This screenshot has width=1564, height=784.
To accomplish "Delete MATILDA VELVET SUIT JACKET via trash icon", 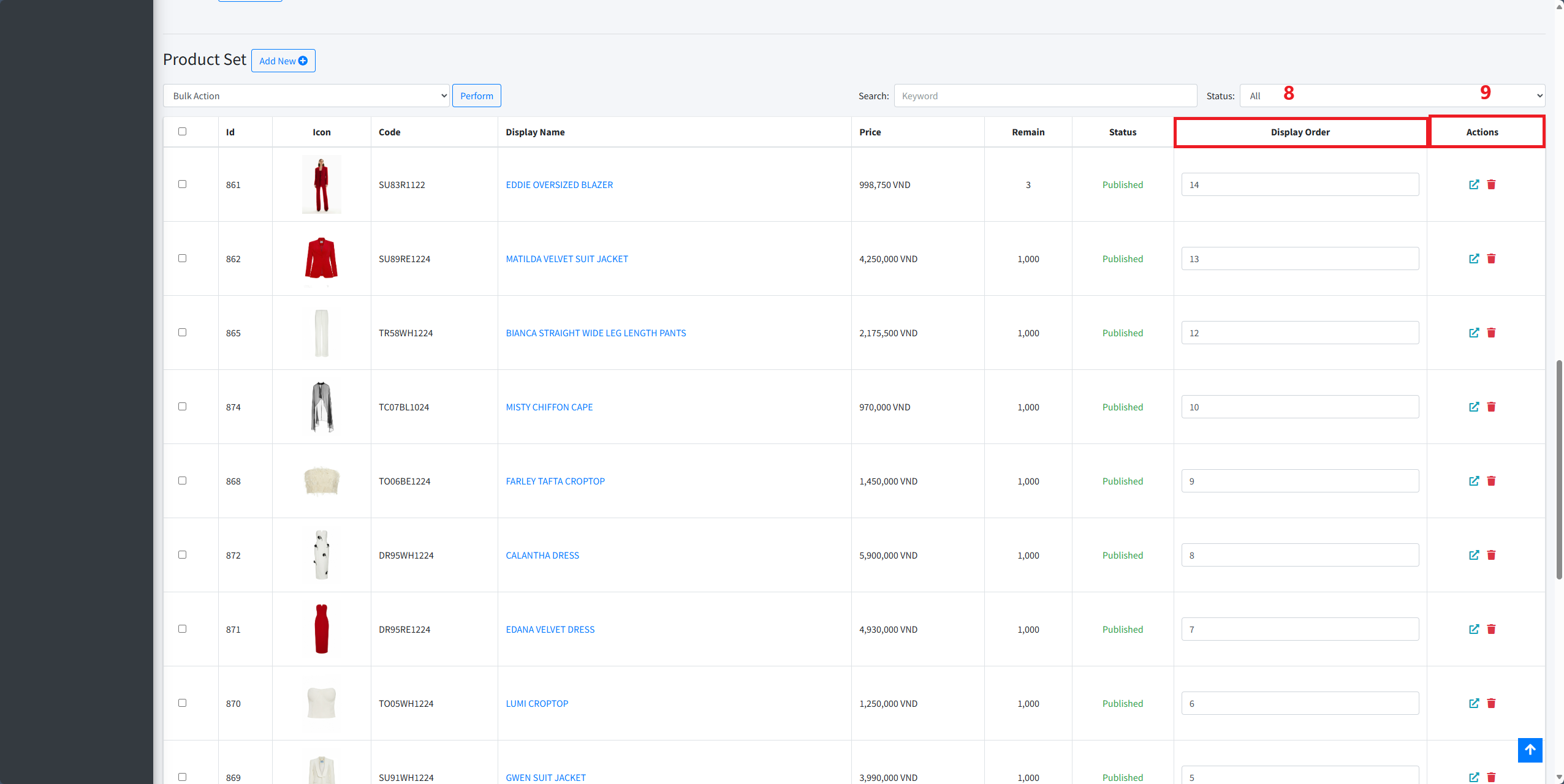I will 1491,258.
